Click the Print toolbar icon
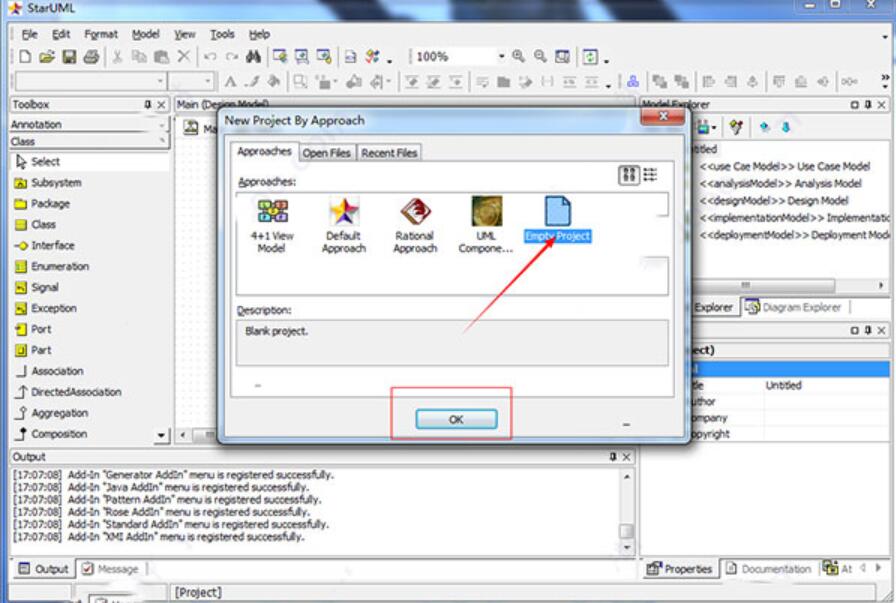The image size is (896, 603). pyautogui.click(x=91, y=56)
